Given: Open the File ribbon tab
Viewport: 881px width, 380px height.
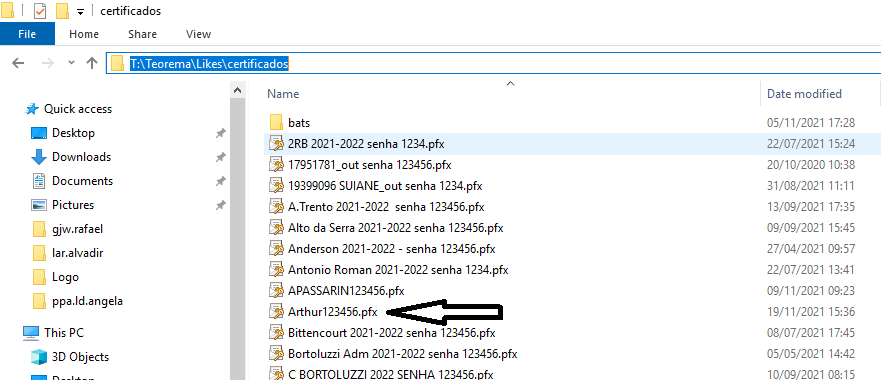Looking at the screenshot, I should coord(27,34).
